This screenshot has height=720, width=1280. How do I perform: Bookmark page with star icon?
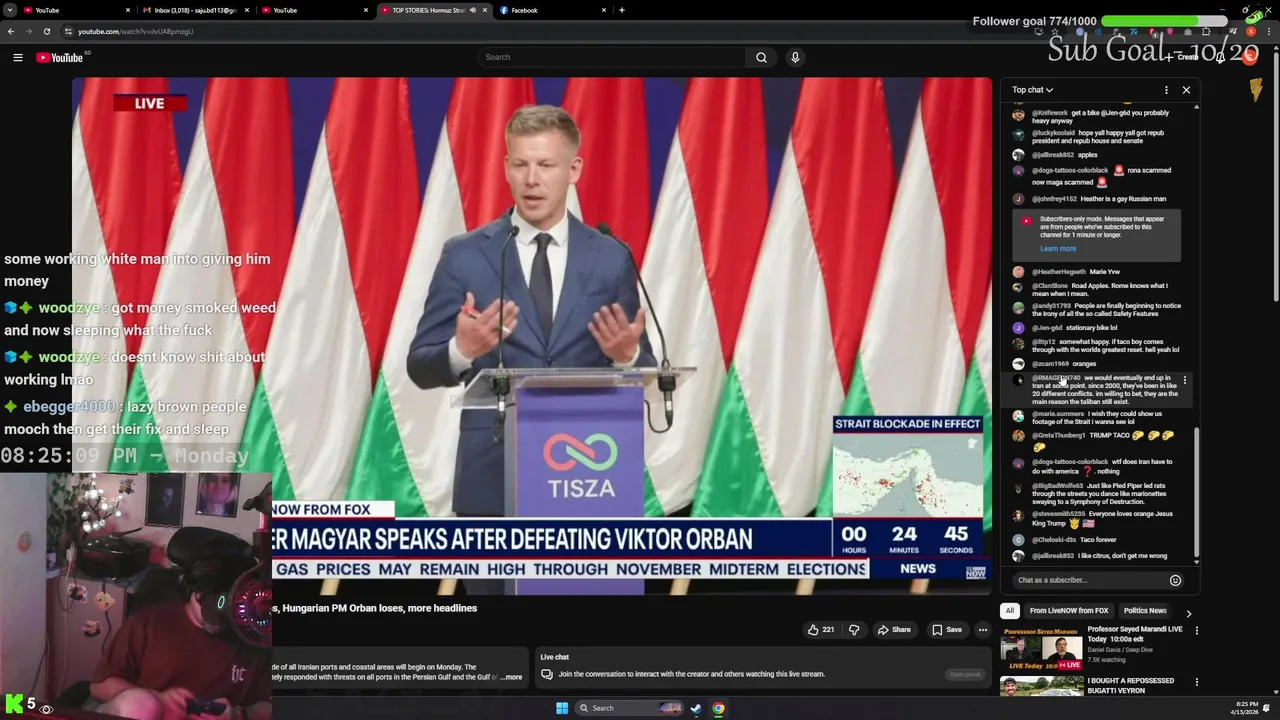tap(1055, 31)
